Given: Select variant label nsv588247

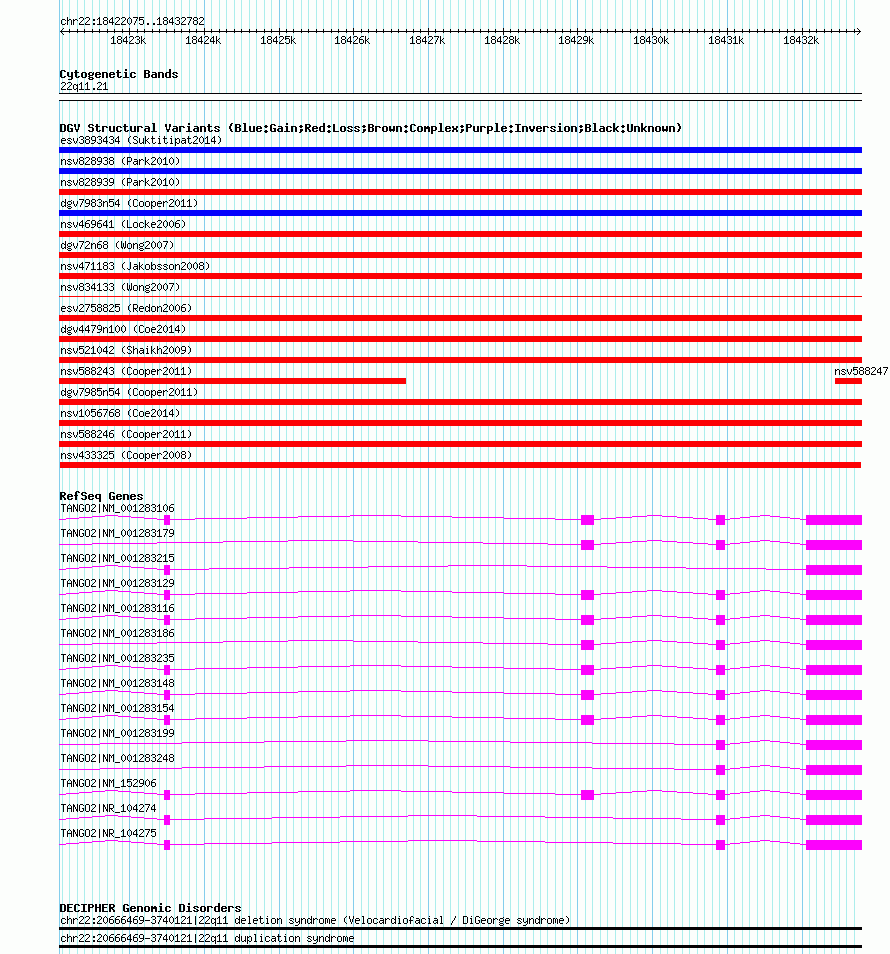Looking at the screenshot, I should tap(861, 371).
